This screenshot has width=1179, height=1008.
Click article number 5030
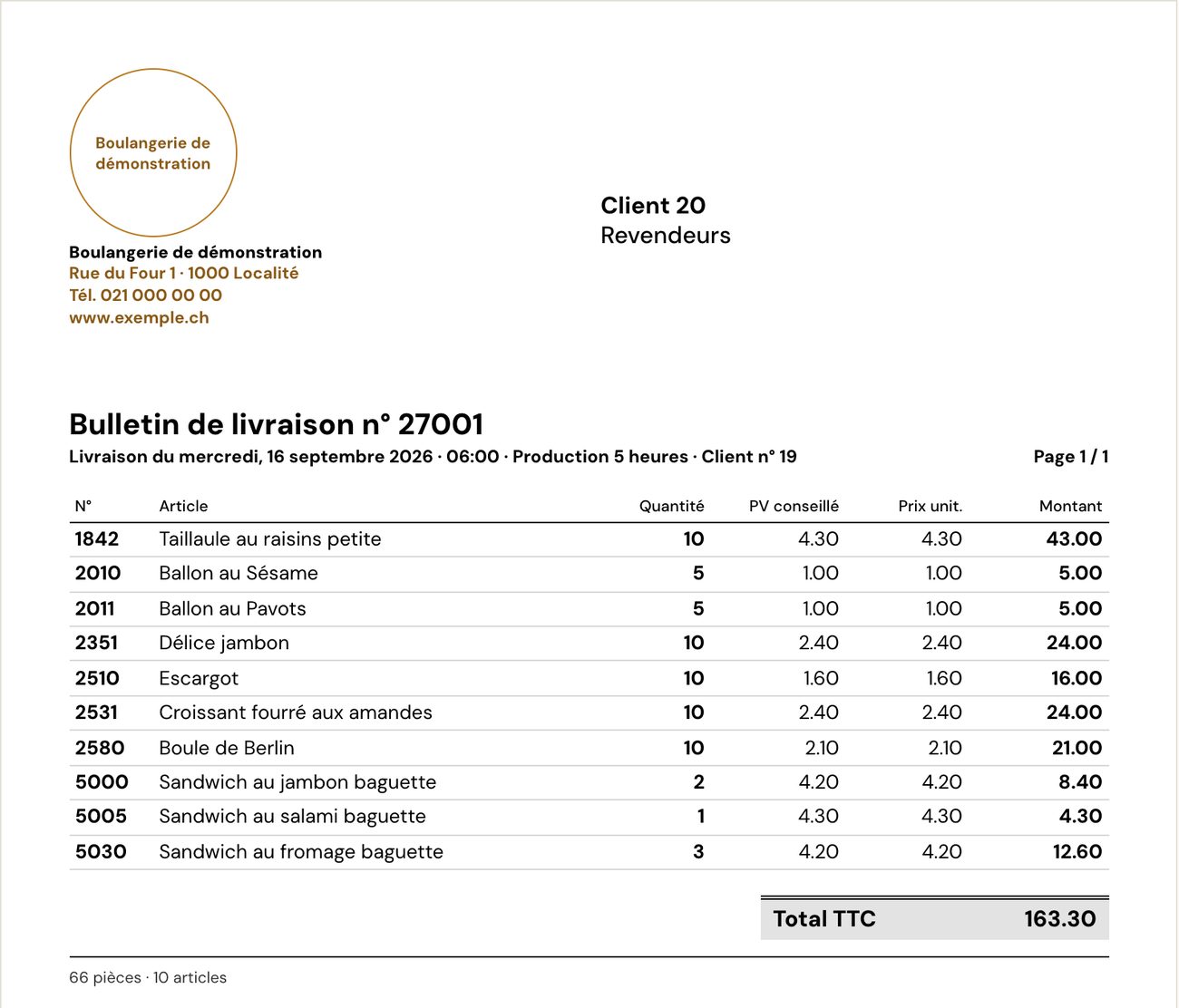(101, 852)
